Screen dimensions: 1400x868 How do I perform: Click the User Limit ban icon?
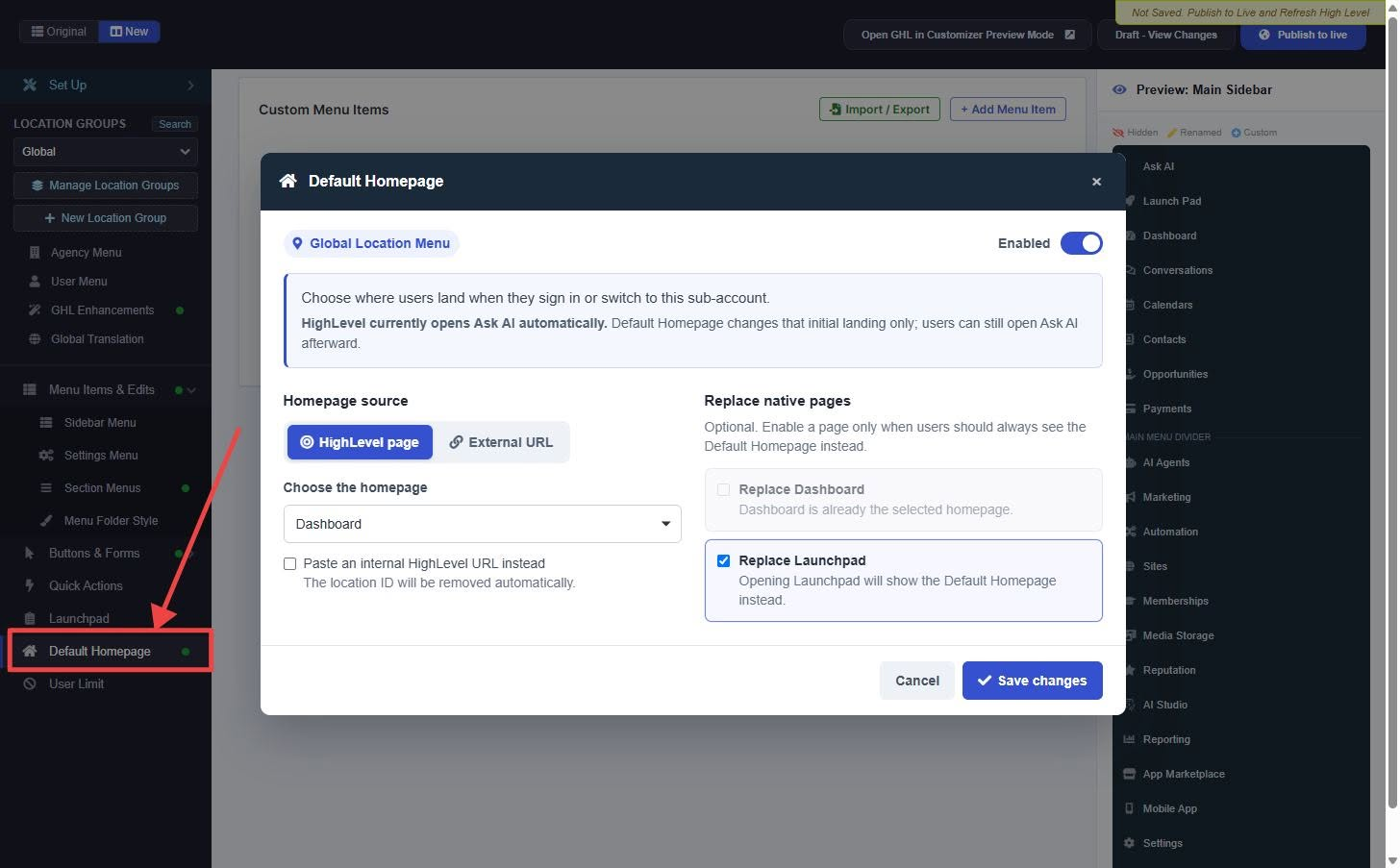coord(30,684)
